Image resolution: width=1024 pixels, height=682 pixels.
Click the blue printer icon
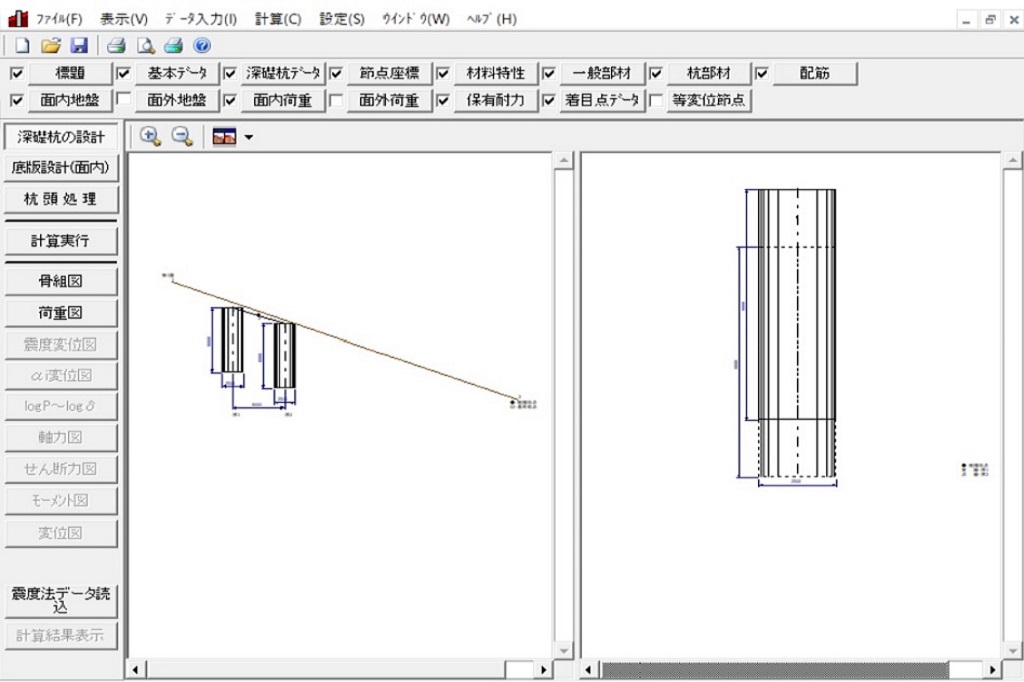(x=174, y=46)
